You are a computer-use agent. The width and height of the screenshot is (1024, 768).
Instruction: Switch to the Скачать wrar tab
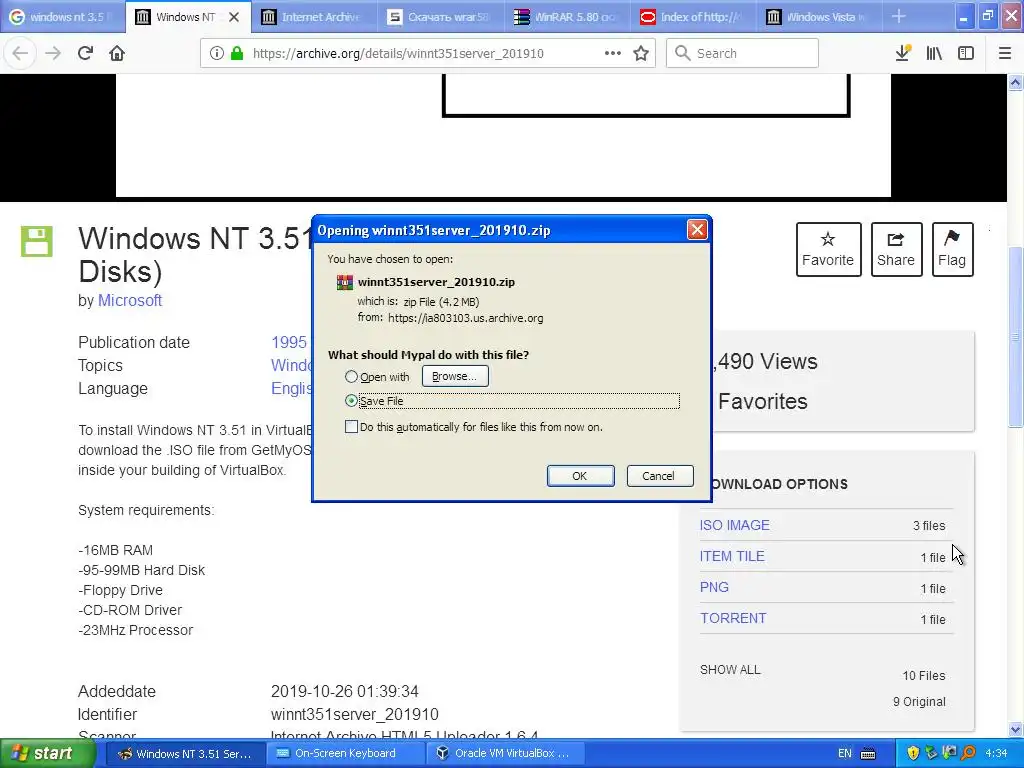pos(440,17)
